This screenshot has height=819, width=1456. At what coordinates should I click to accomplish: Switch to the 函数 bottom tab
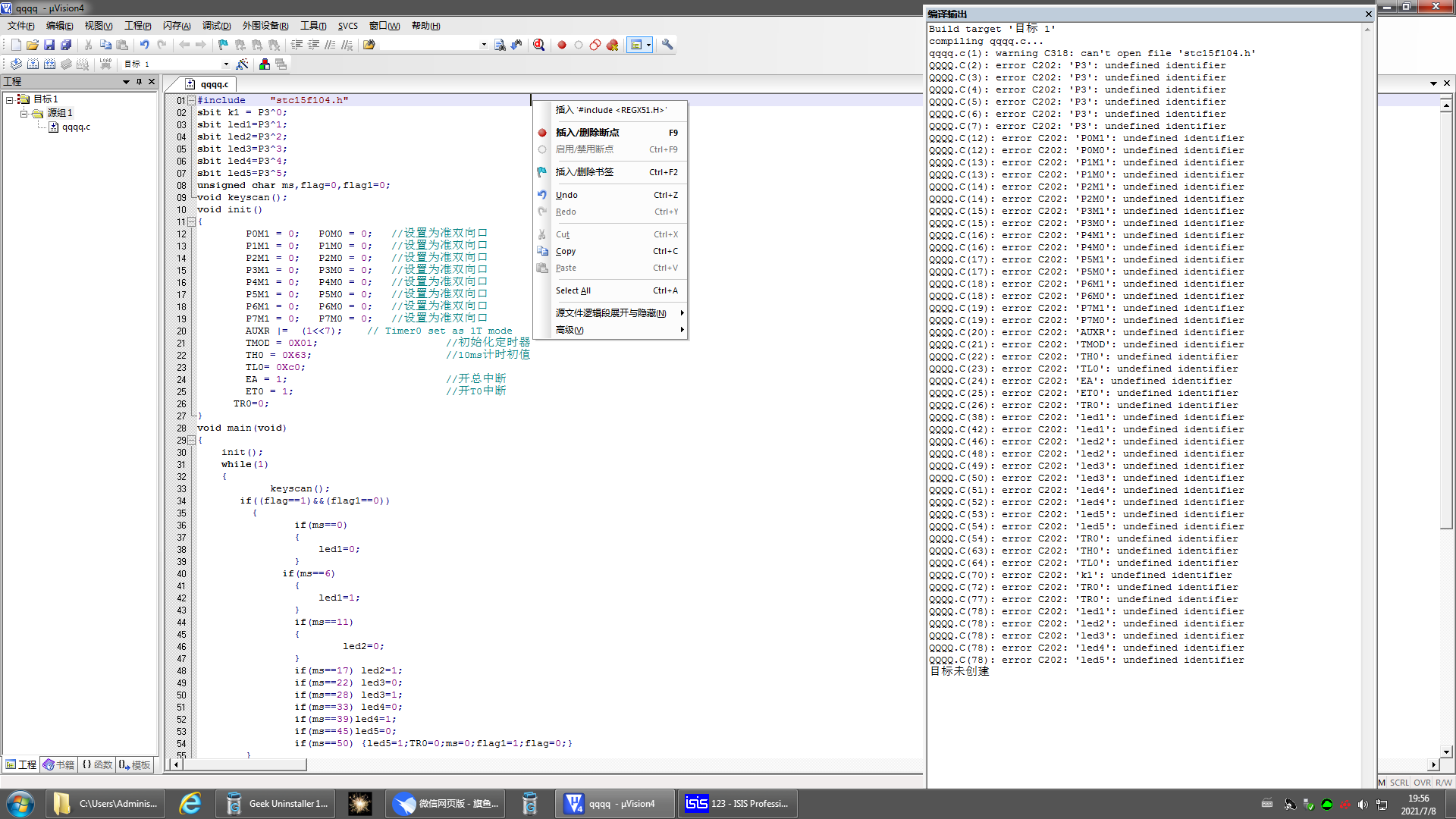(97, 764)
